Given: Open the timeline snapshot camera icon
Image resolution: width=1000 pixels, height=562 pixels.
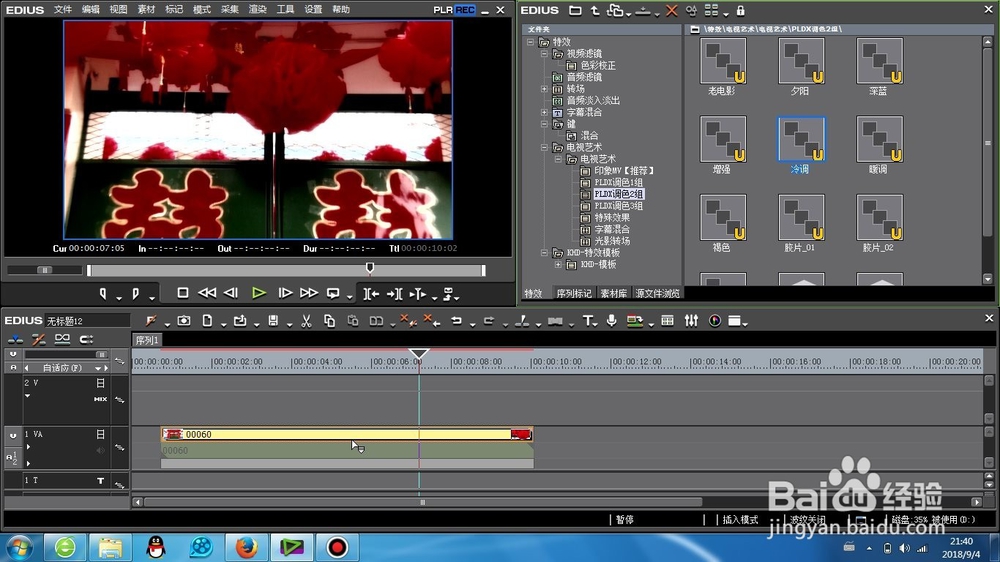Looking at the screenshot, I should pyautogui.click(x=184, y=321).
